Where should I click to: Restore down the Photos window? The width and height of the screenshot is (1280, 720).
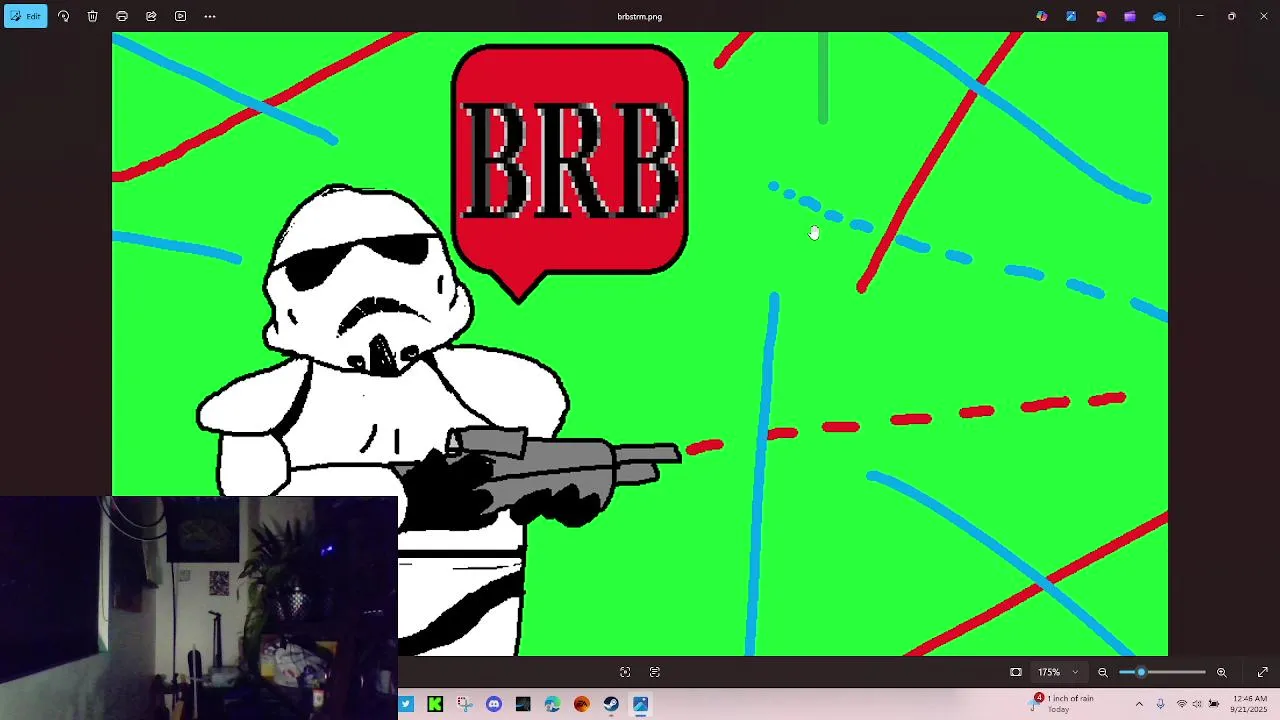click(1232, 16)
